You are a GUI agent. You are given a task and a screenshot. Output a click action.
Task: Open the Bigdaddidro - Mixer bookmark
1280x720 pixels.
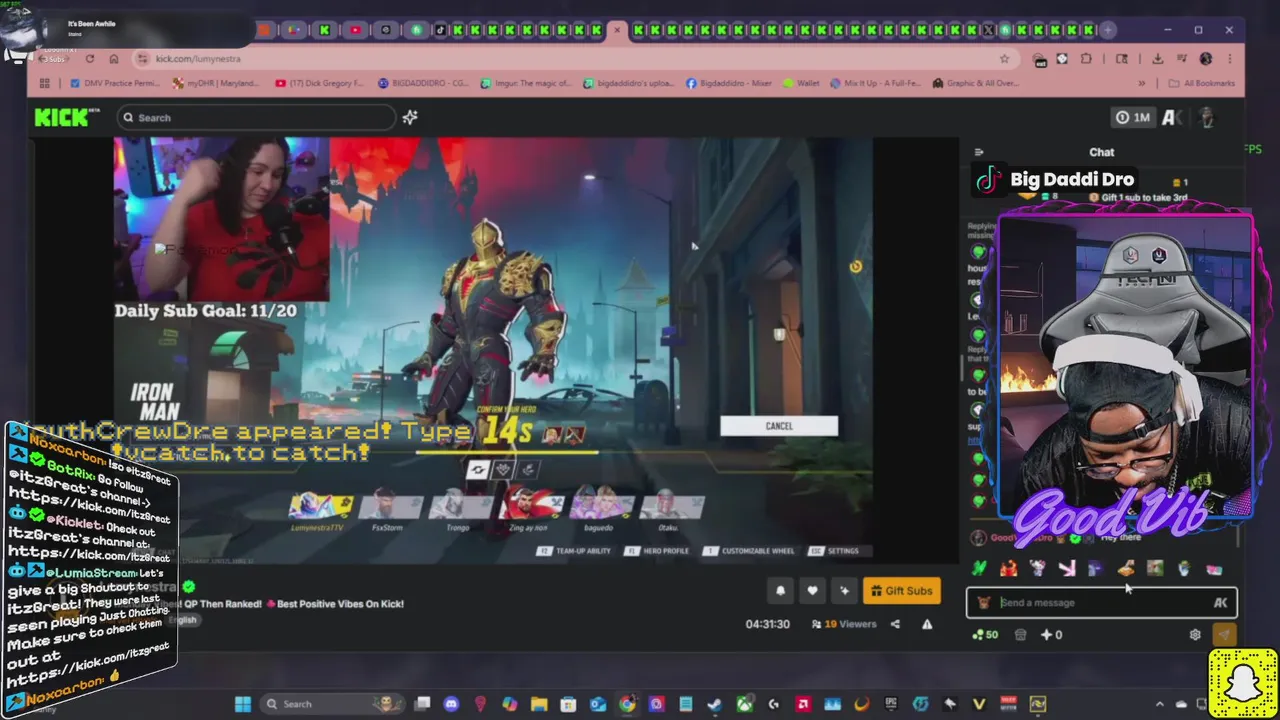pos(729,83)
